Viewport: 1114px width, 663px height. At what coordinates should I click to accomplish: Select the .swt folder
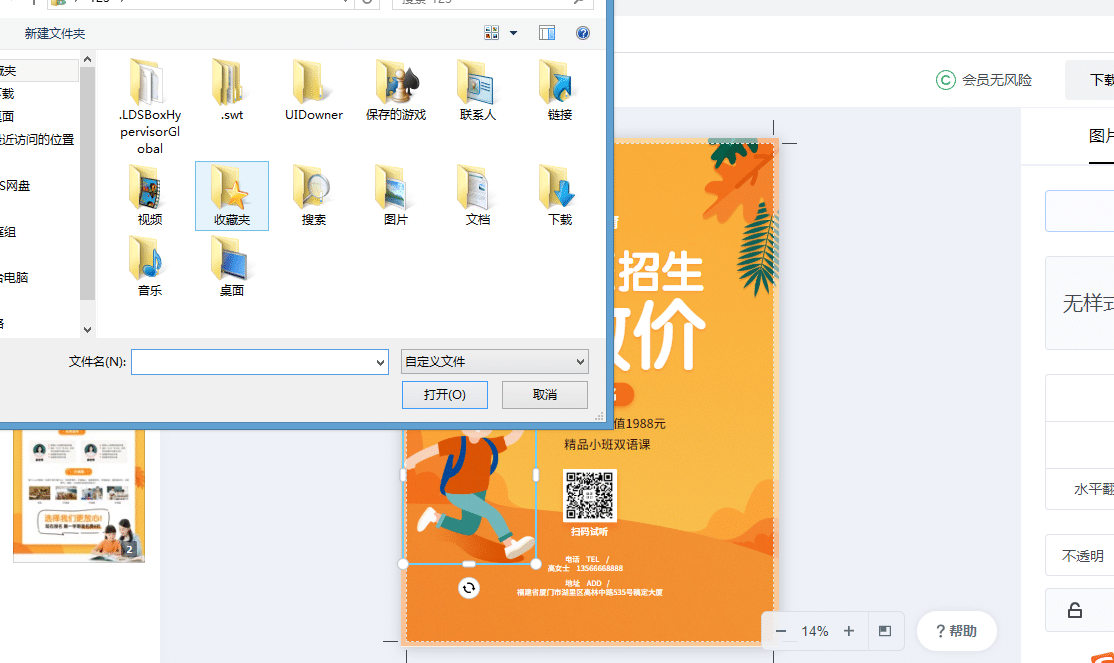(232, 90)
